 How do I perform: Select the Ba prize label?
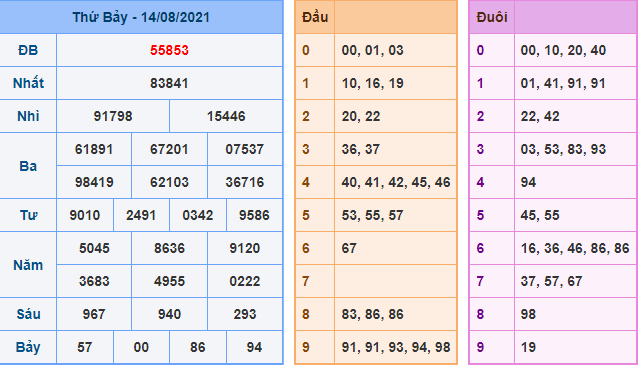pyautogui.click(x=28, y=166)
